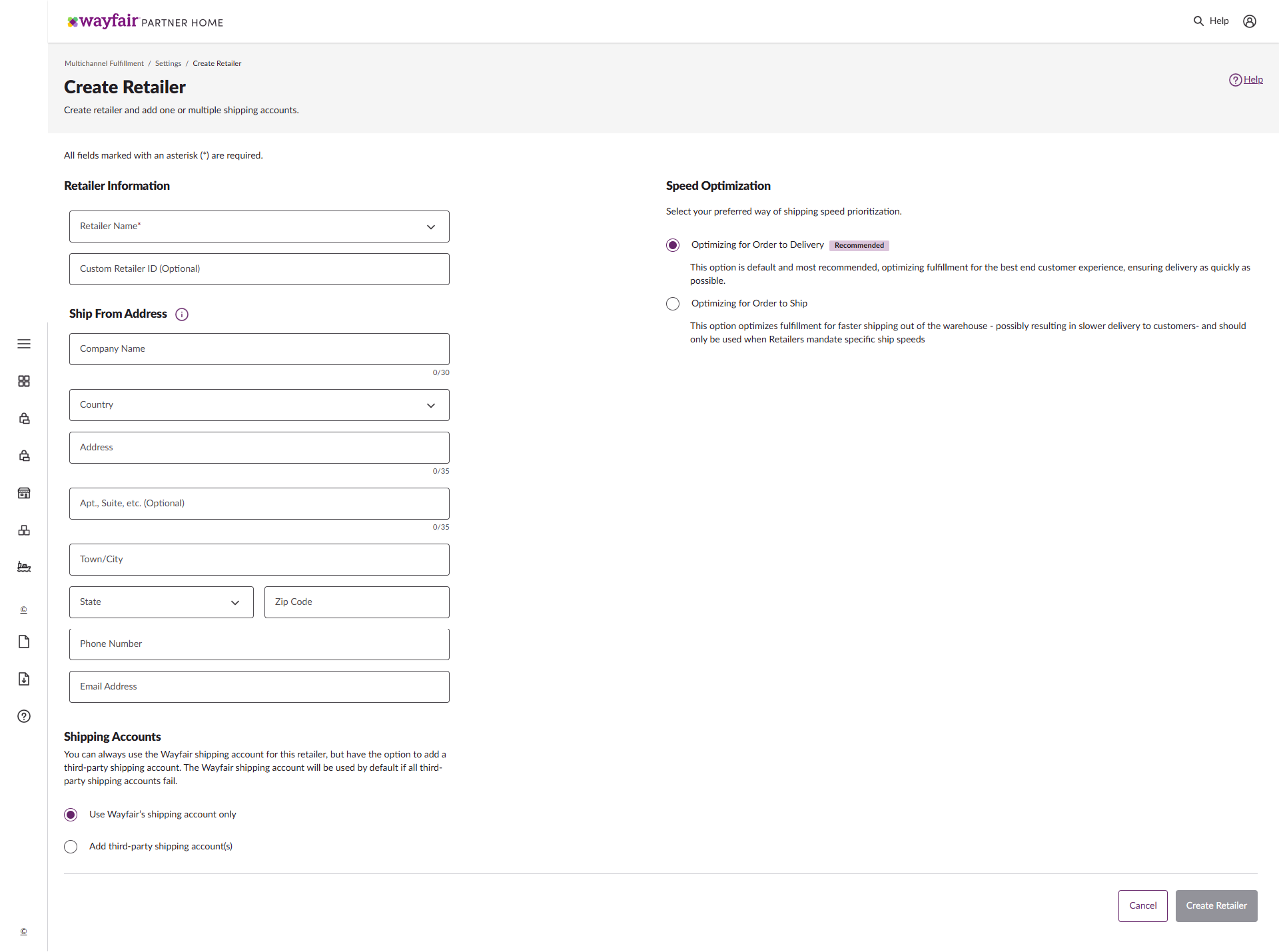The image size is (1279, 952).
Task: Click the shopping bag icon just above the storefront
Action: 24,456
